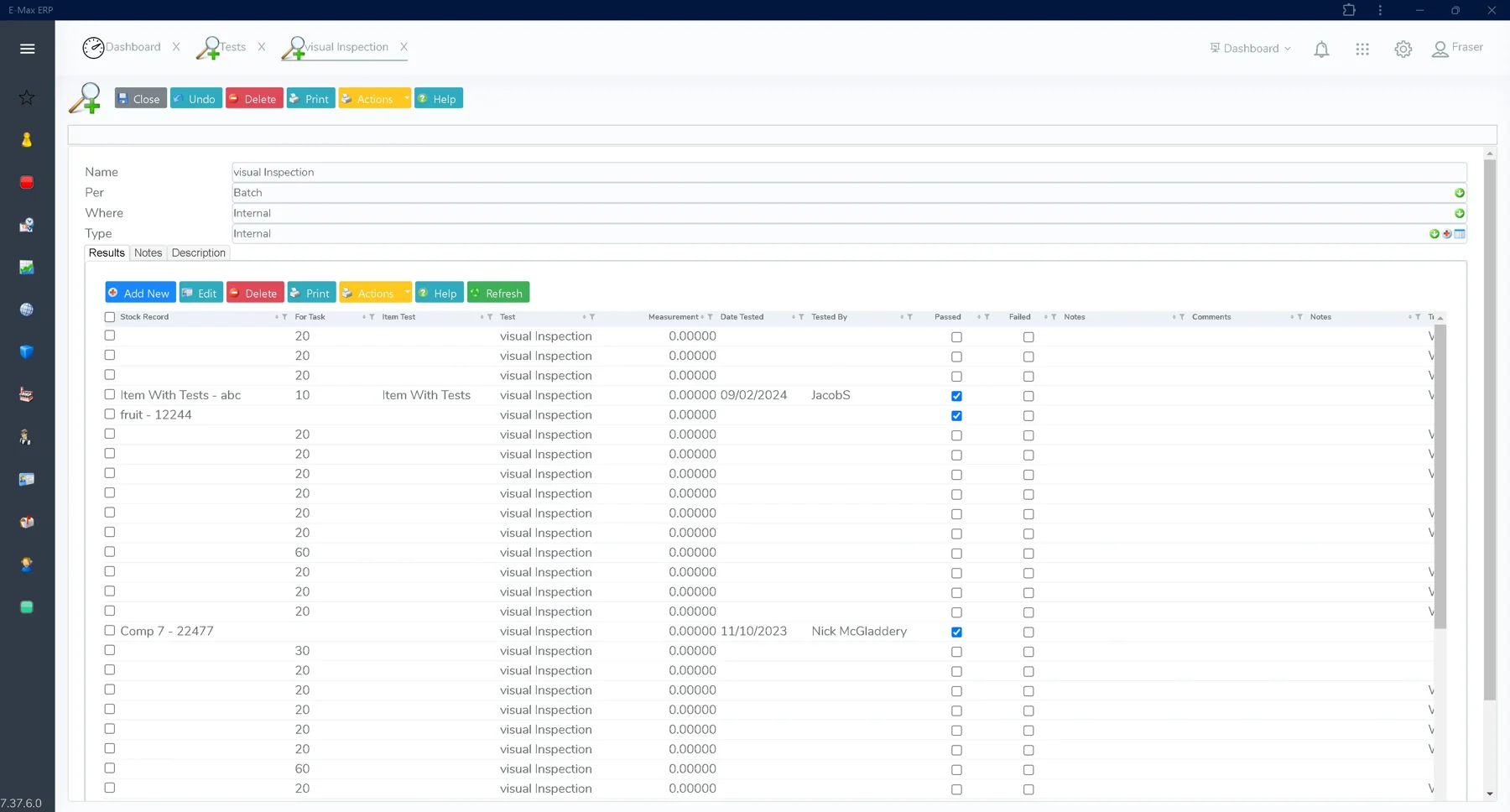Expand the Results toolbar Actions dropdown arrow
1510x812 pixels.
coord(407,293)
